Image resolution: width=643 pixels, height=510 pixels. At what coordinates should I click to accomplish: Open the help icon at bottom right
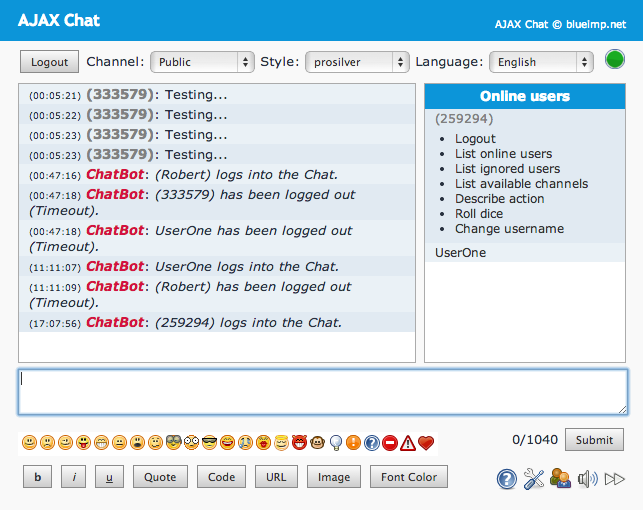point(507,479)
